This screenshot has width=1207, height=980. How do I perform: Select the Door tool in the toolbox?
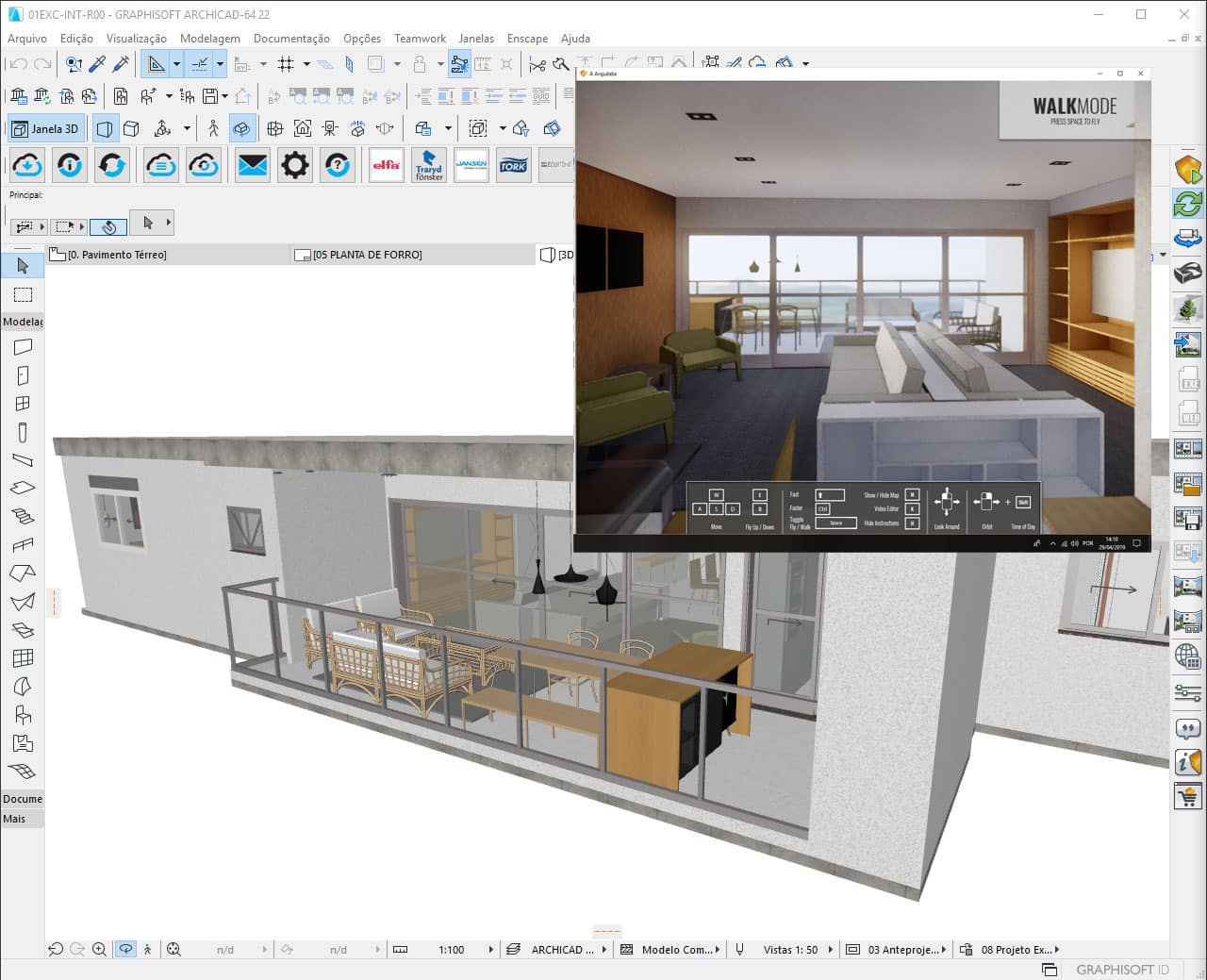[23, 374]
